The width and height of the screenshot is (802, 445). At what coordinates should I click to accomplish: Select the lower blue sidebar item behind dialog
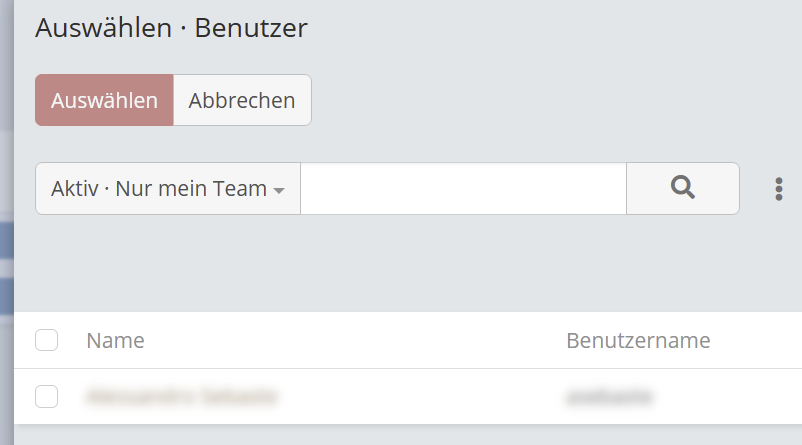tap(7, 296)
